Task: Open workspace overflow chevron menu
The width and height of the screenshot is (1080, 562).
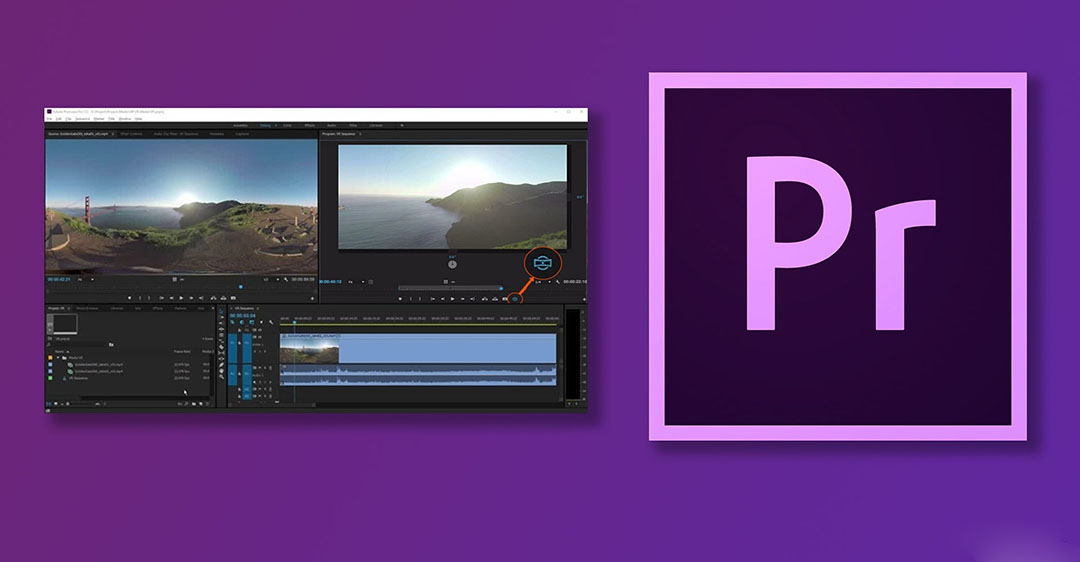Action: pyautogui.click(x=402, y=125)
